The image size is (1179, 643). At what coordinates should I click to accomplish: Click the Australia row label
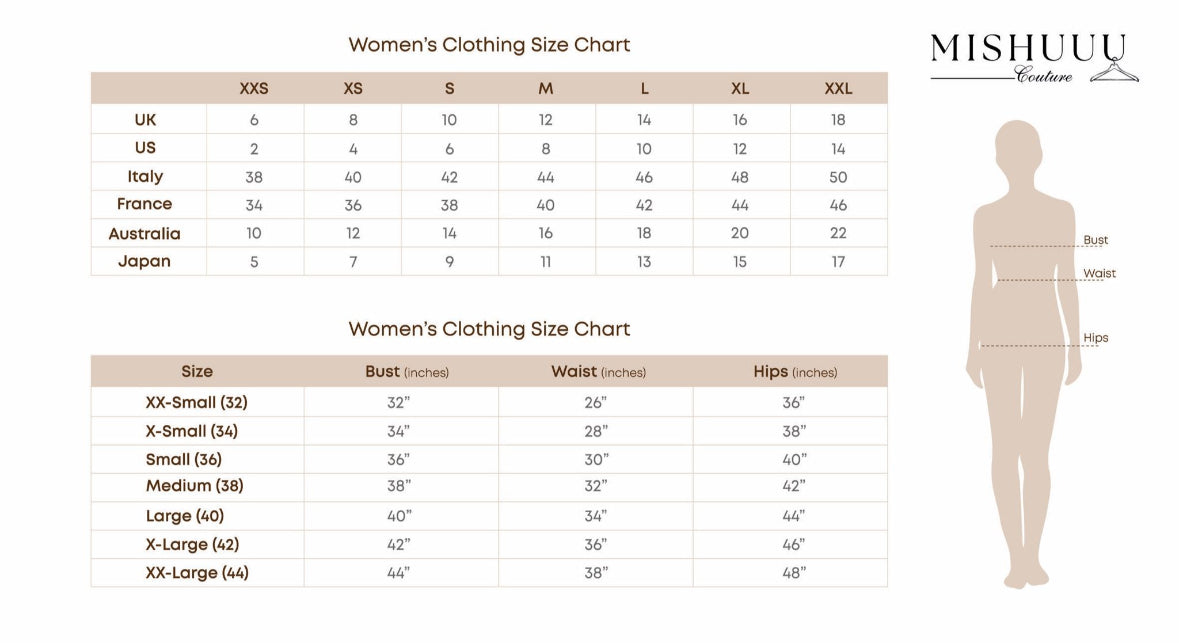tap(145, 234)
